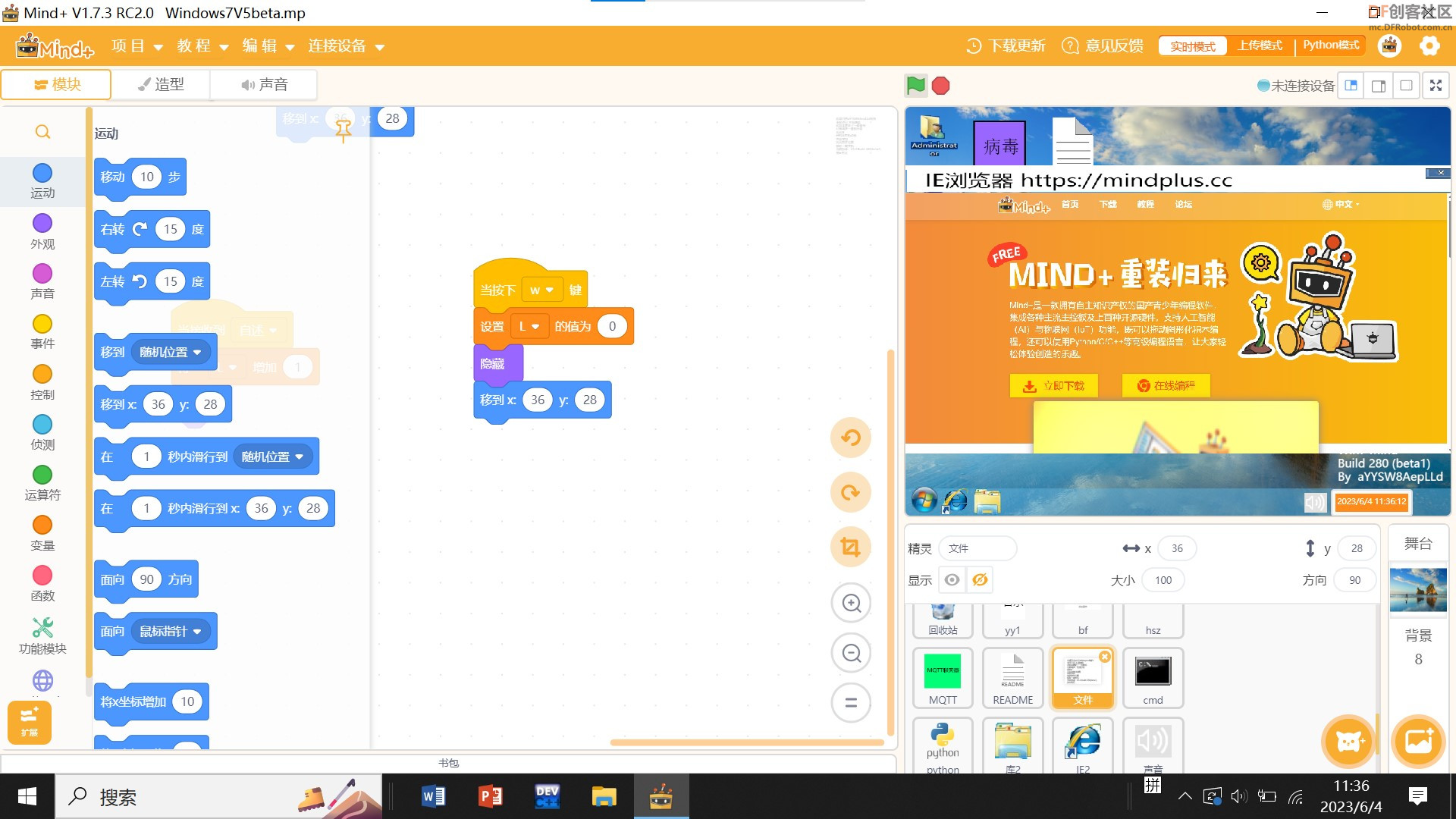This screenshot has height=819, width=1456.
Task: Switch to the hidden-stage layout
Action: click(1406, 86)
